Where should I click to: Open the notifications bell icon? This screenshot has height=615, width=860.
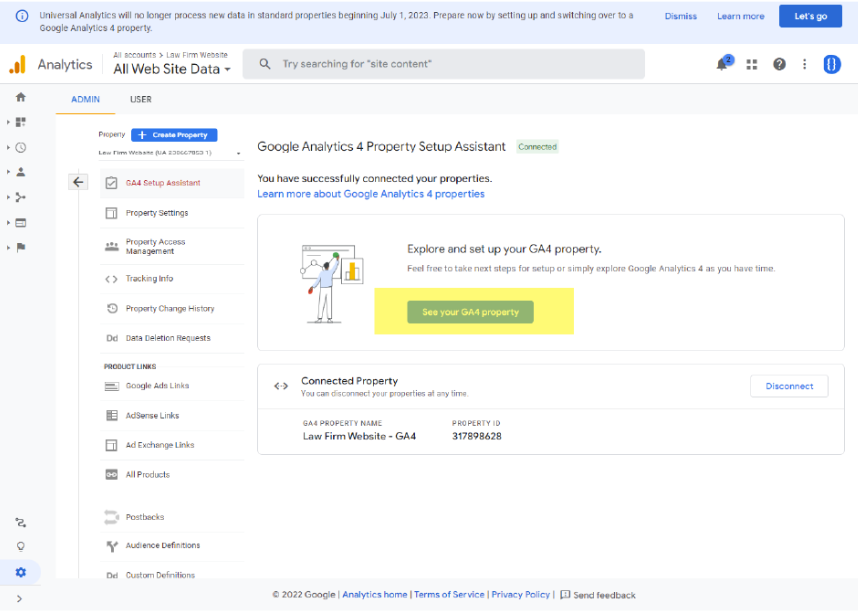[x=723, y=64]
